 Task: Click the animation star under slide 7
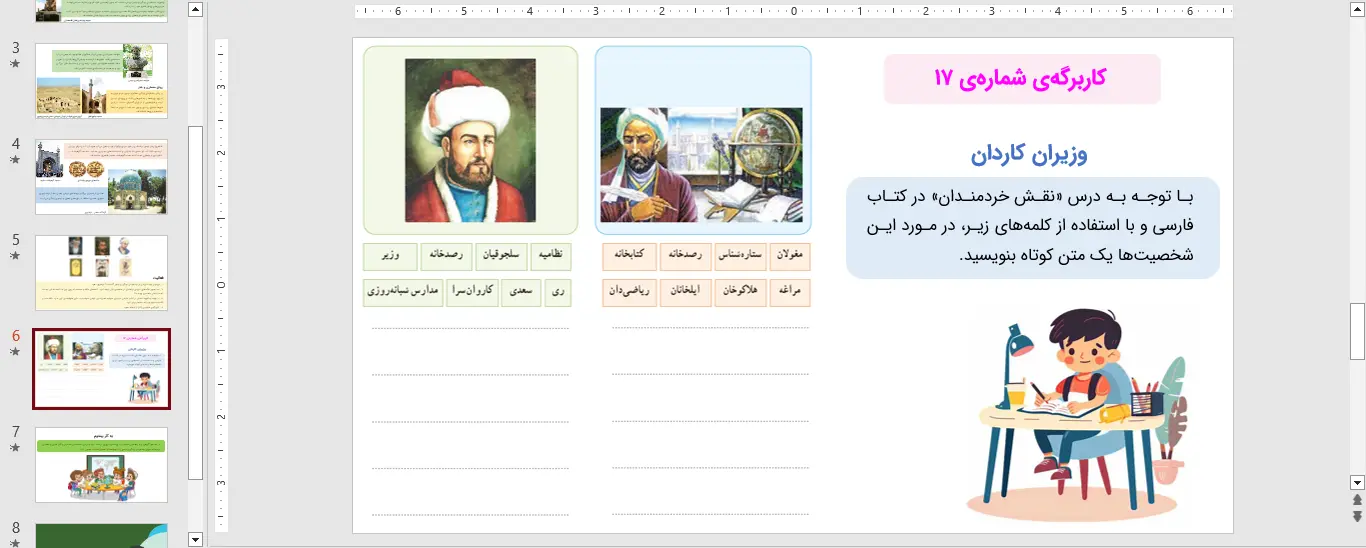pyautogui.click(x=15, y=448)
